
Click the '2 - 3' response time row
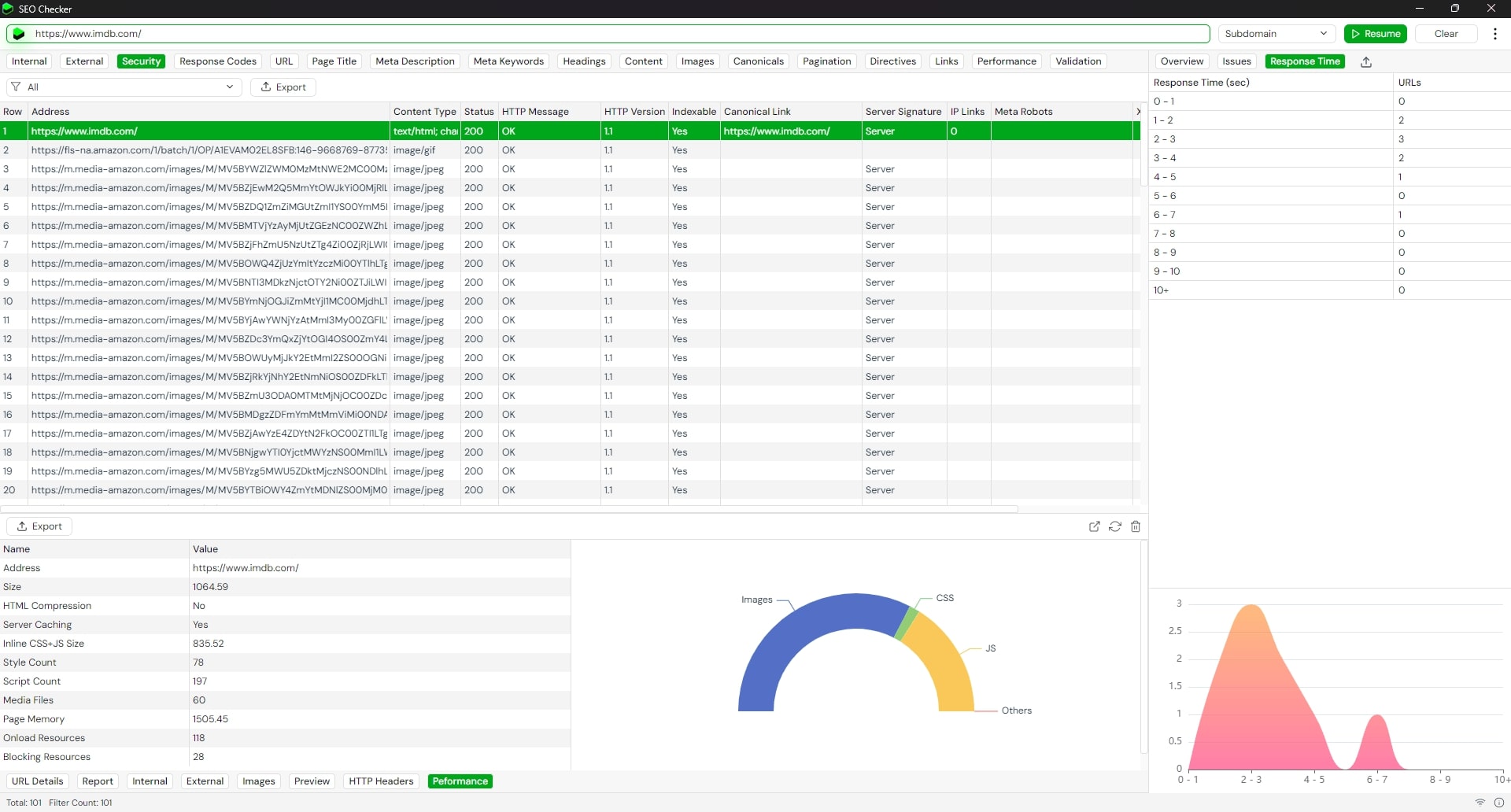pos(1329,139)
